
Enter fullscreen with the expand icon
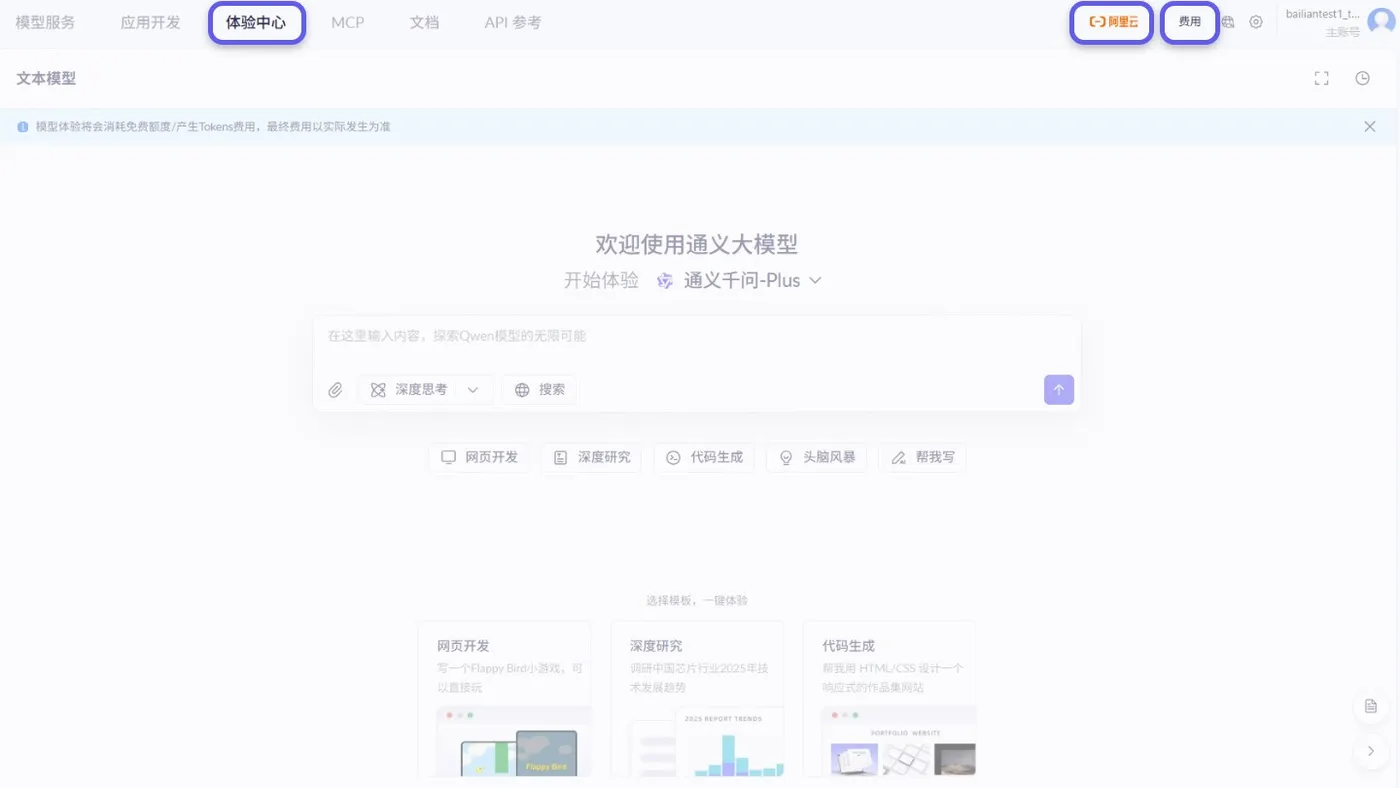[x=1322, y=78]
